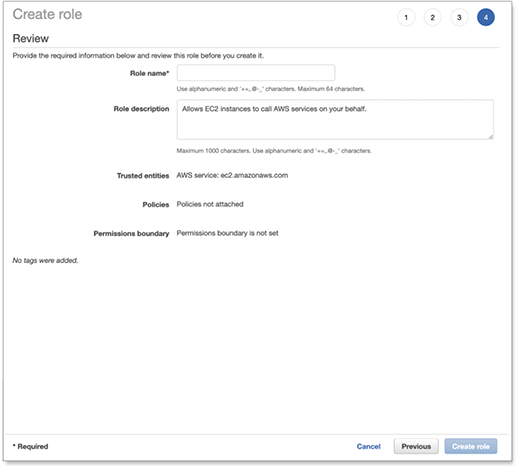Click the Role name label
518x468 pixels.
(150, 73)
